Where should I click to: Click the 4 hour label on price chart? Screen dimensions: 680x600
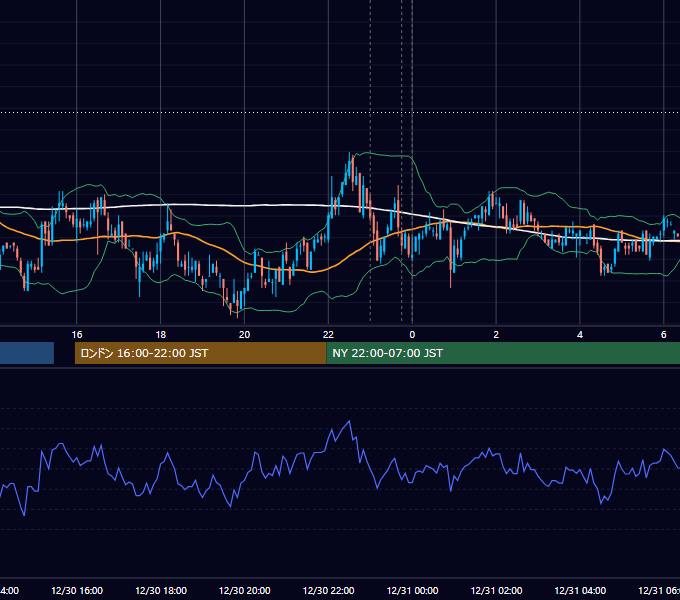click(x=580, y=335)
